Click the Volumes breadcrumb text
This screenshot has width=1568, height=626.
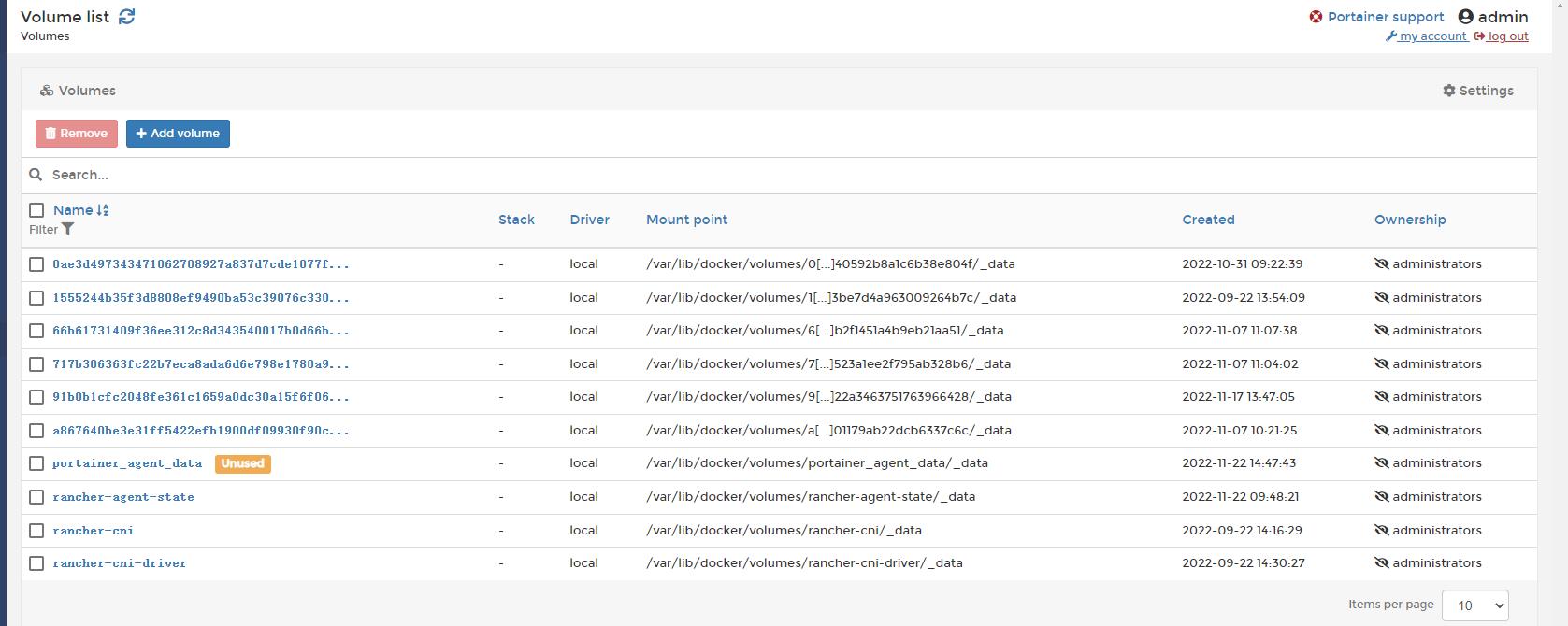pyautogui.click(x=45, y=36)
